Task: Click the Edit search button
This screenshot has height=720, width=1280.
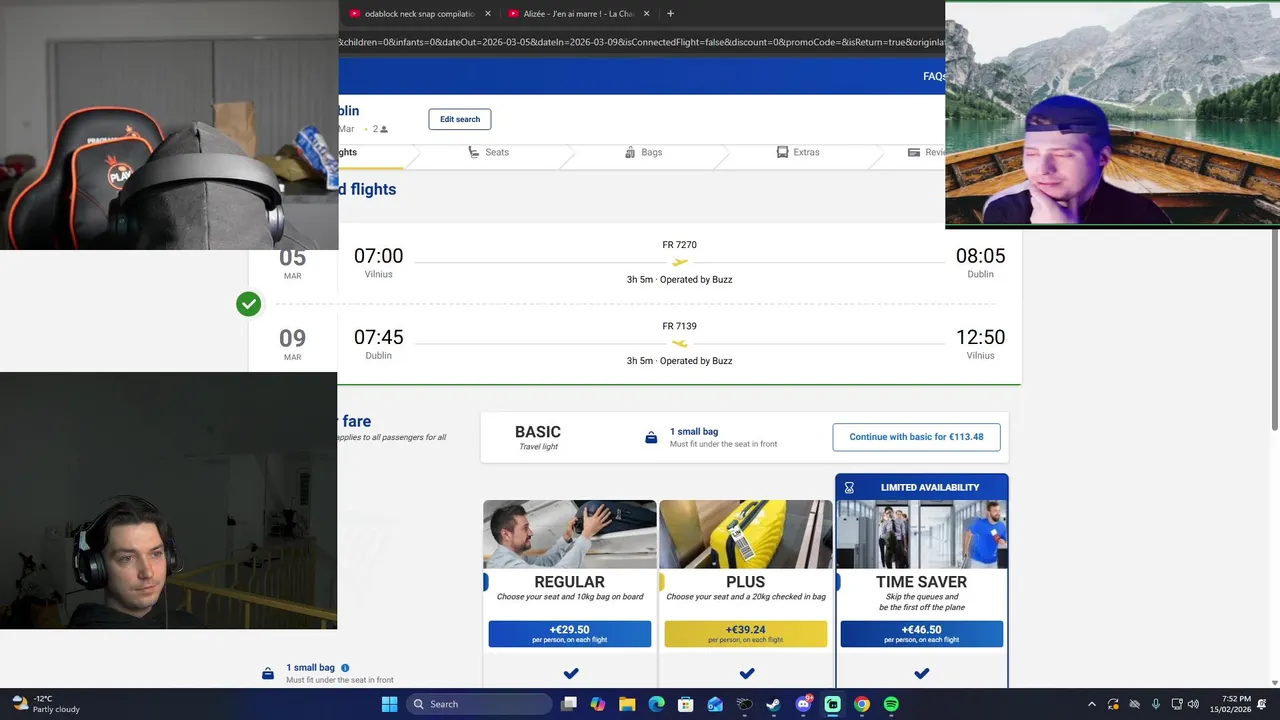Action: [460, 119]
